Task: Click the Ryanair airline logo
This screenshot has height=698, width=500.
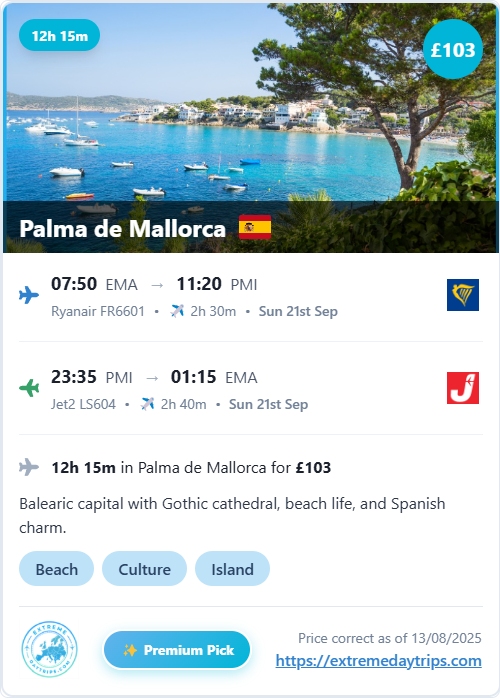Action: (x=463, y=295)
